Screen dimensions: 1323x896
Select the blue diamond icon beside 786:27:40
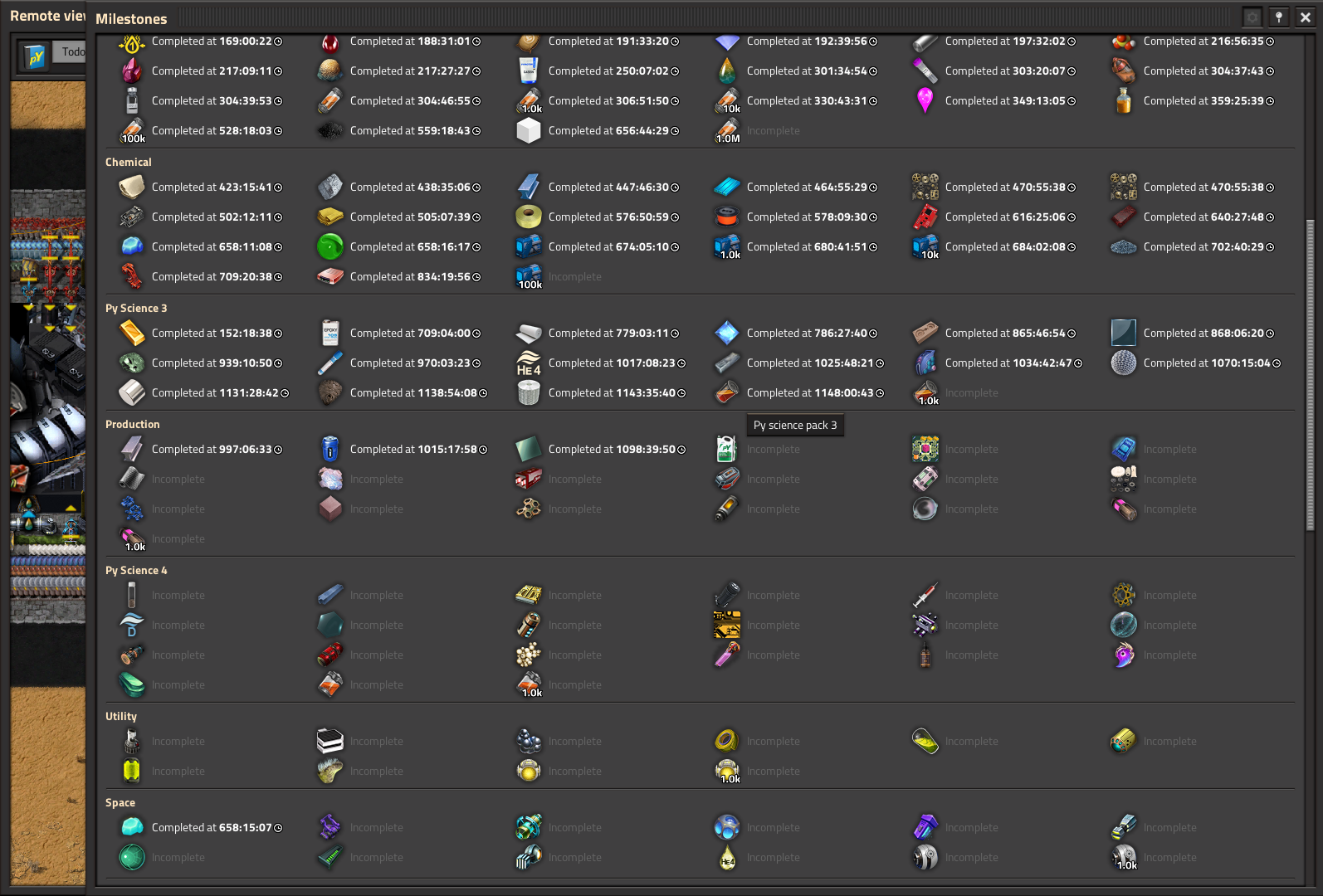(727, 334)
